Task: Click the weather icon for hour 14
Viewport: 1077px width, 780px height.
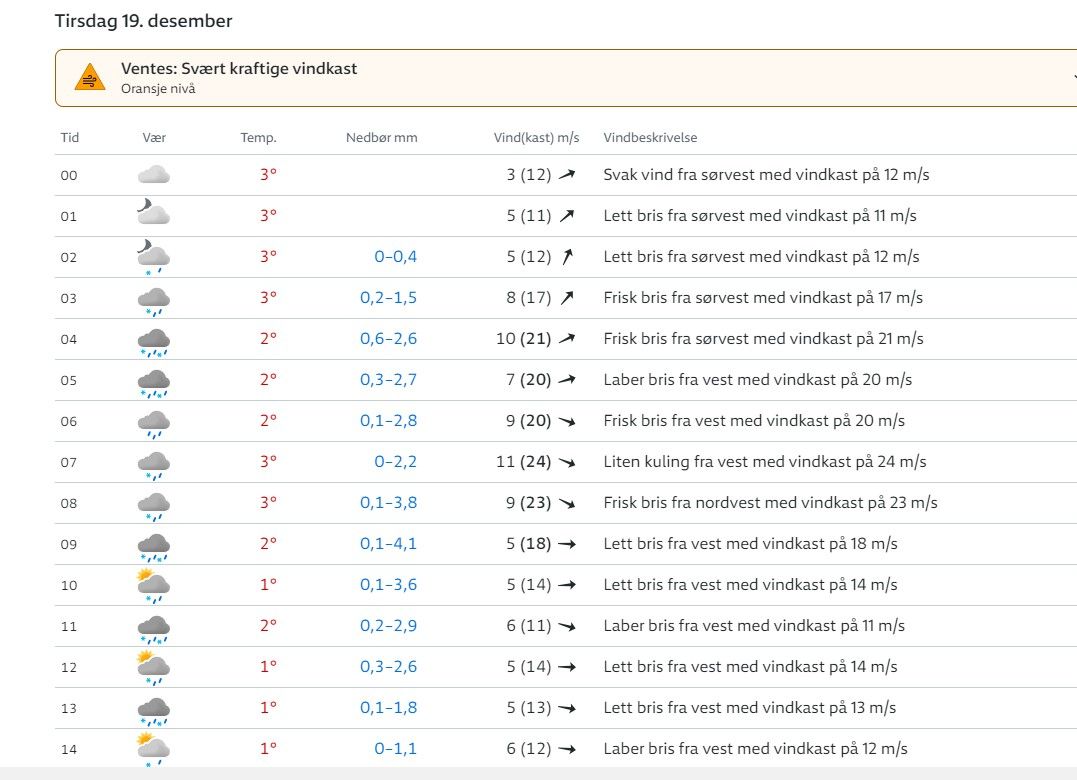Action: [153, 749]
